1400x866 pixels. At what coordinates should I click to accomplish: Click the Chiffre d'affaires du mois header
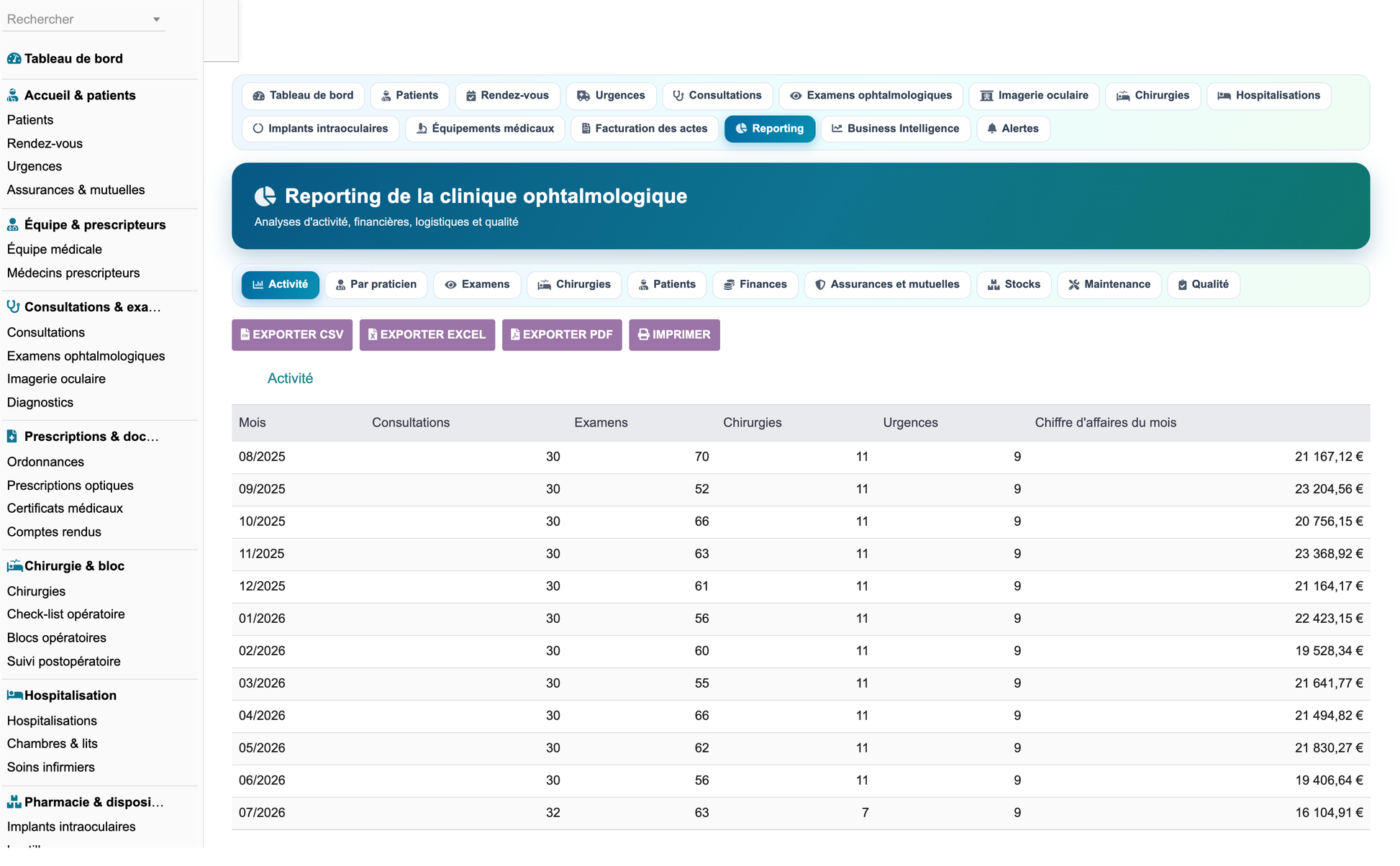coord(1106,423)
